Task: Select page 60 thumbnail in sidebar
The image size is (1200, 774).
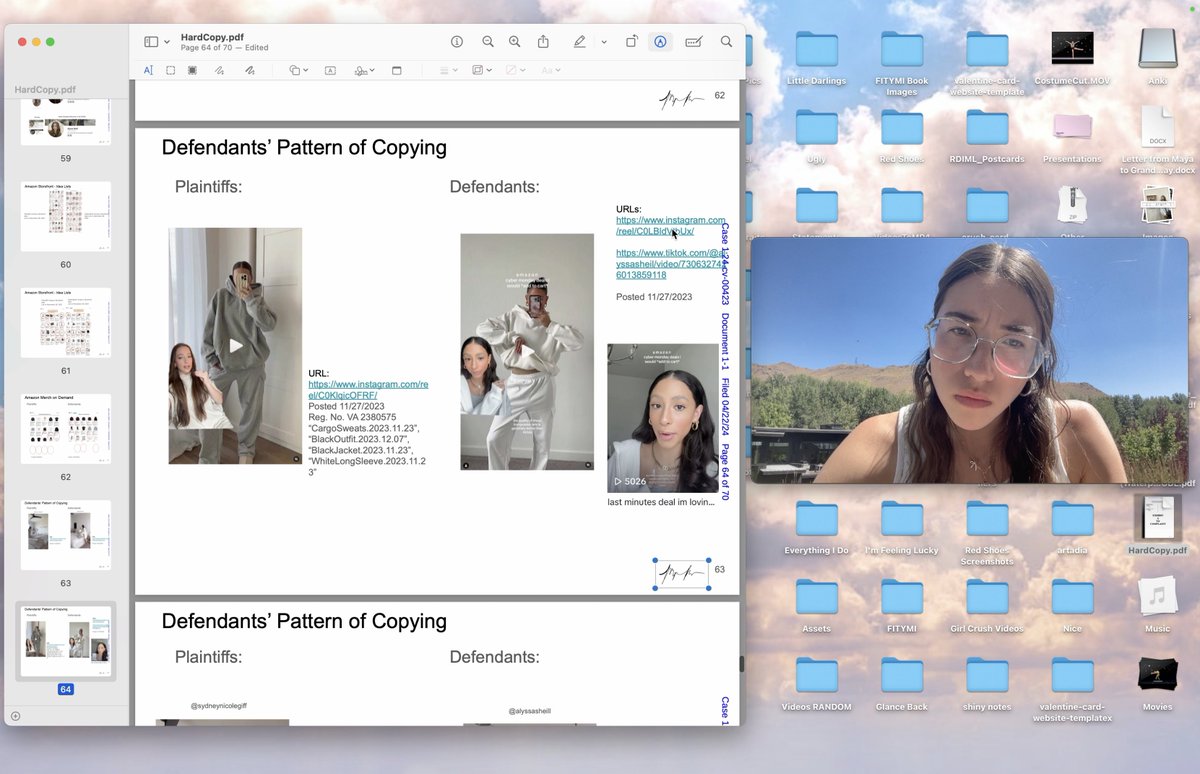Action: (66, 217)
